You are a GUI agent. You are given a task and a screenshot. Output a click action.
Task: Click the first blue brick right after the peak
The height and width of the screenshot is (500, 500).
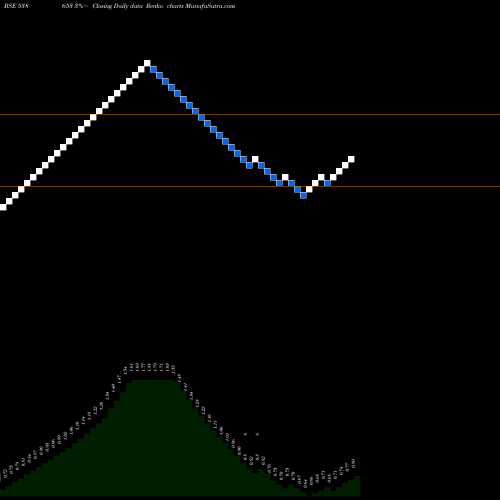click(x=153, y=69)
